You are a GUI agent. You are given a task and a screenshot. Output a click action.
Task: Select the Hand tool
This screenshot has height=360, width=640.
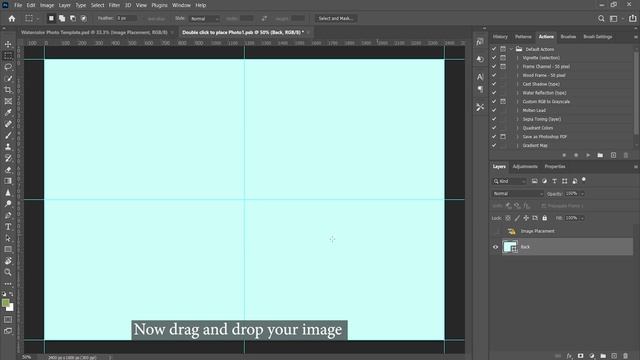[8, 261]
